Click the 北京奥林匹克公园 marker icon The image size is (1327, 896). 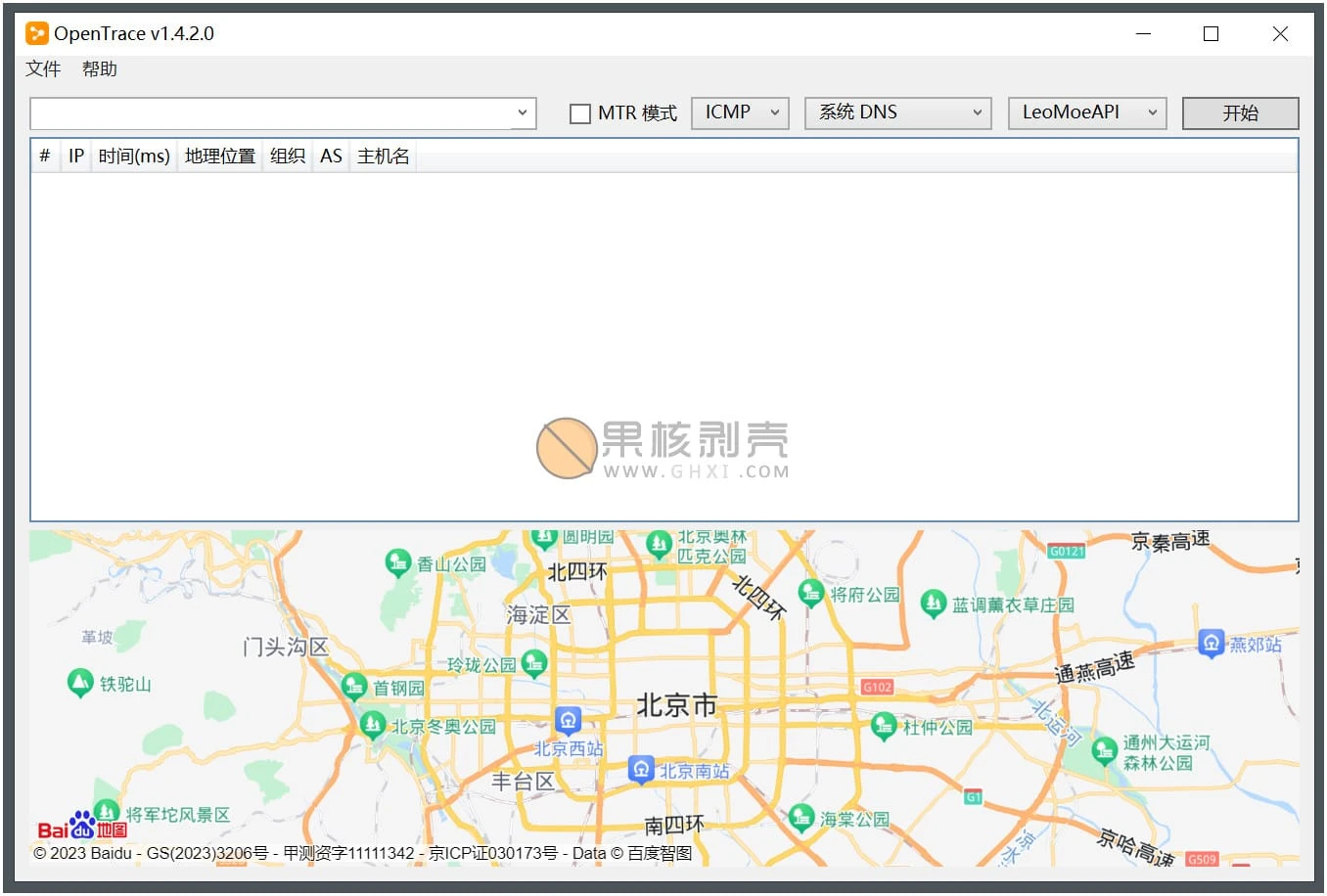pyautogui.click(x=660, y=544)
